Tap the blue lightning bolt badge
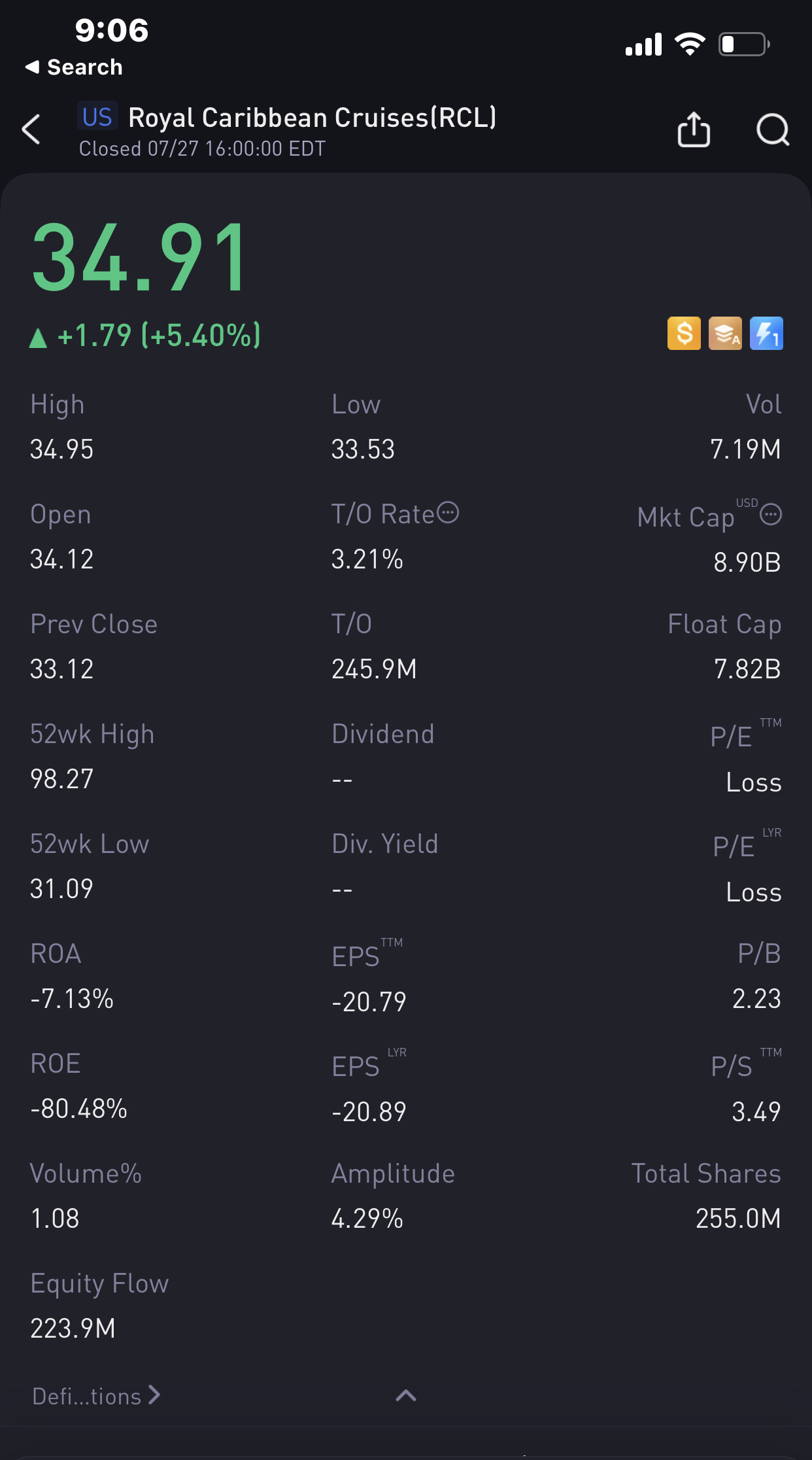 (x=766, y=334)
